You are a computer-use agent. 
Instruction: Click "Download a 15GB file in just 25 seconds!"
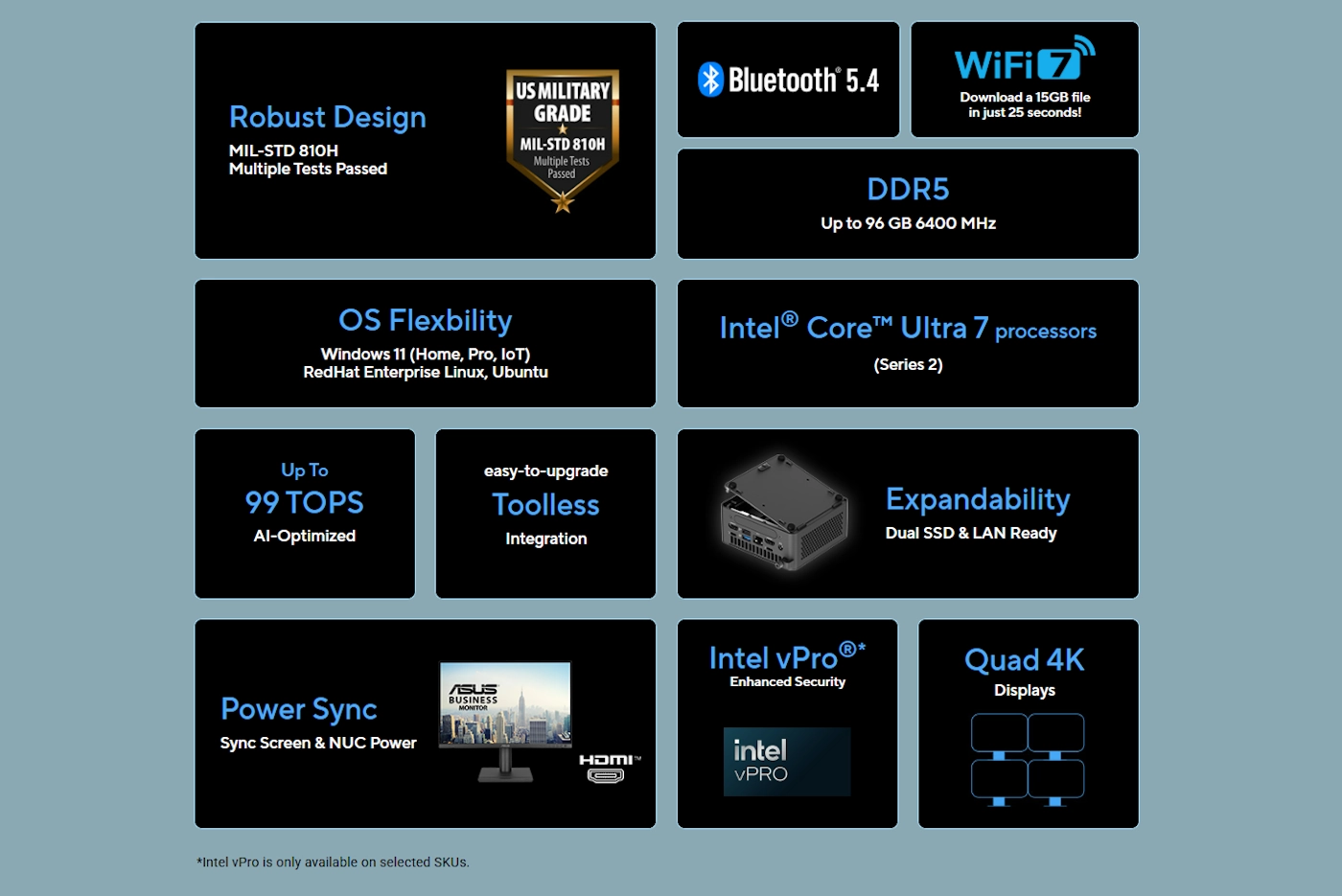coord(1025,104)
